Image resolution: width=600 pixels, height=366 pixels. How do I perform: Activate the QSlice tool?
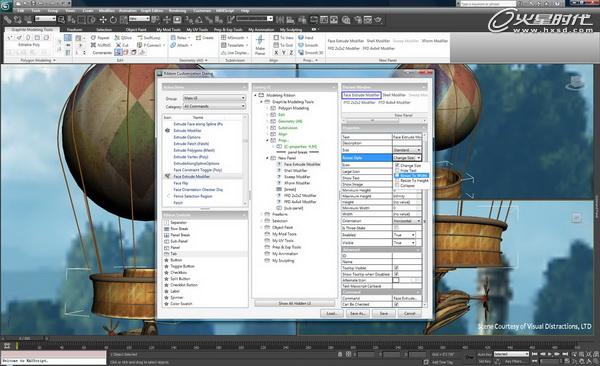tap(123, 38)
